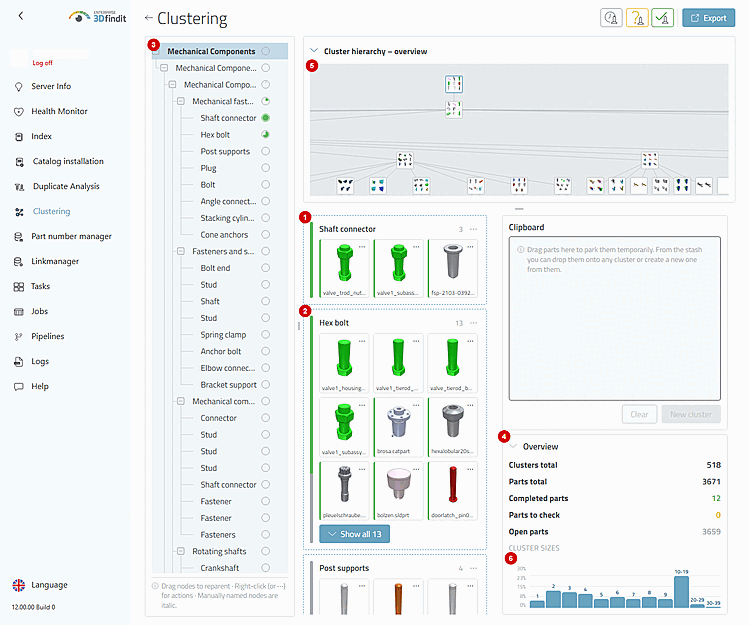Toggle the status circle for Shaft connector node
The image size is (750, 625).
click(x=266, y=118)
